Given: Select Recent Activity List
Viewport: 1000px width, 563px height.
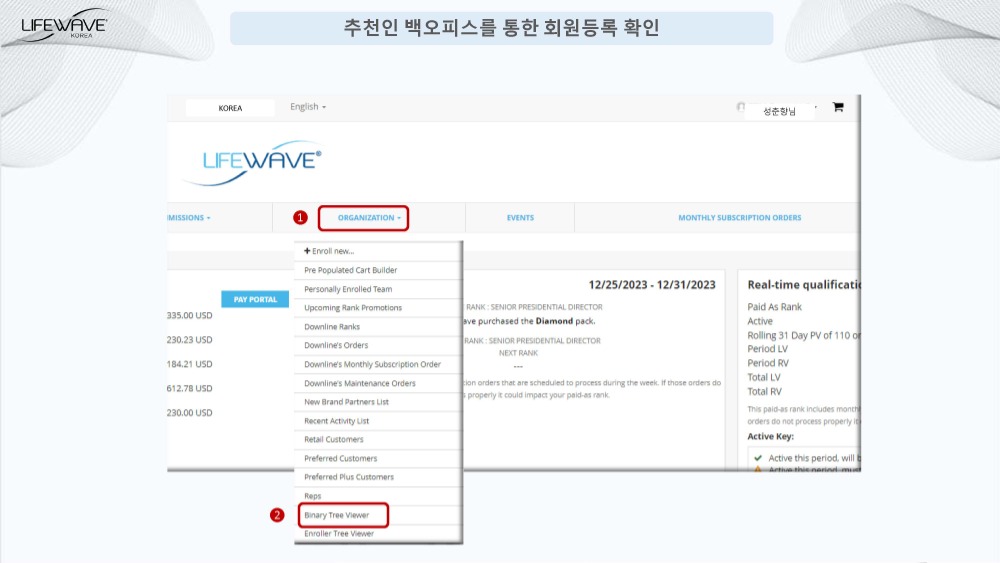Looking at the screenshot, I should [x=337, y=421].
